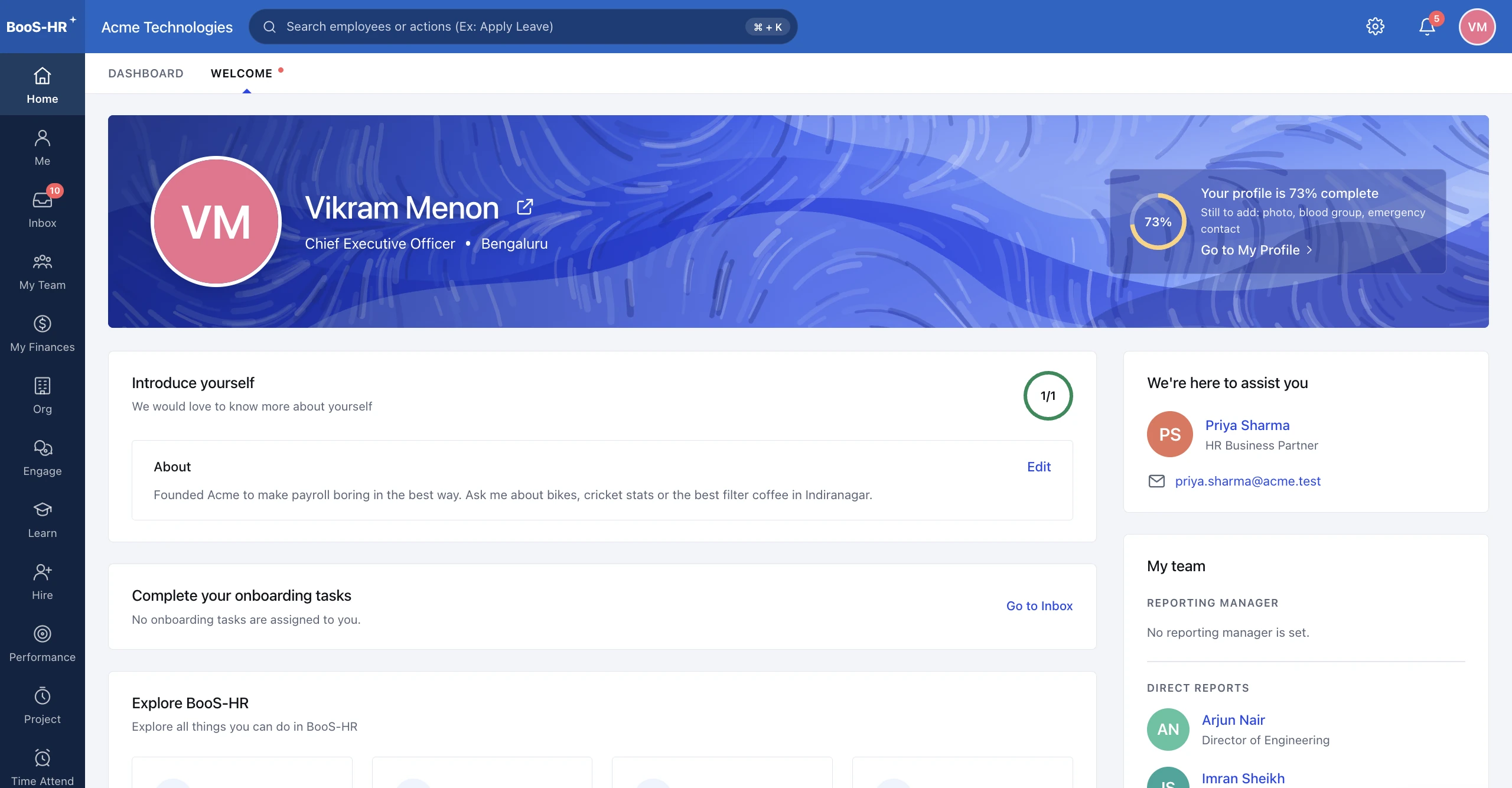Viewport: 1512px width, 788px height.
Task: Click 'No reporting manager is set.' text
Action: tap(1228, 633)
